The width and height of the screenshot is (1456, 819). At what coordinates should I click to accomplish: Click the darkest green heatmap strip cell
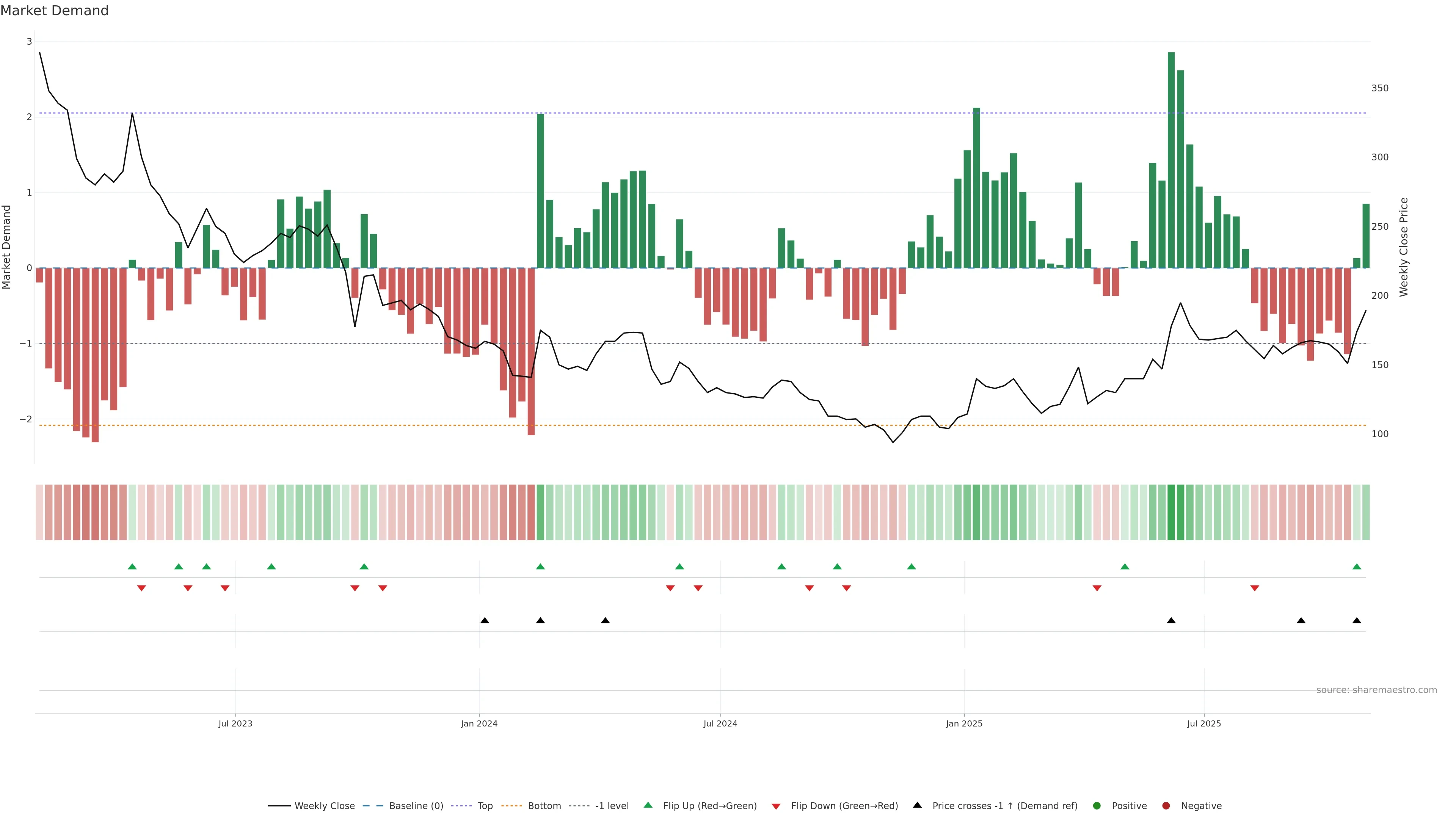point(1171,511)
